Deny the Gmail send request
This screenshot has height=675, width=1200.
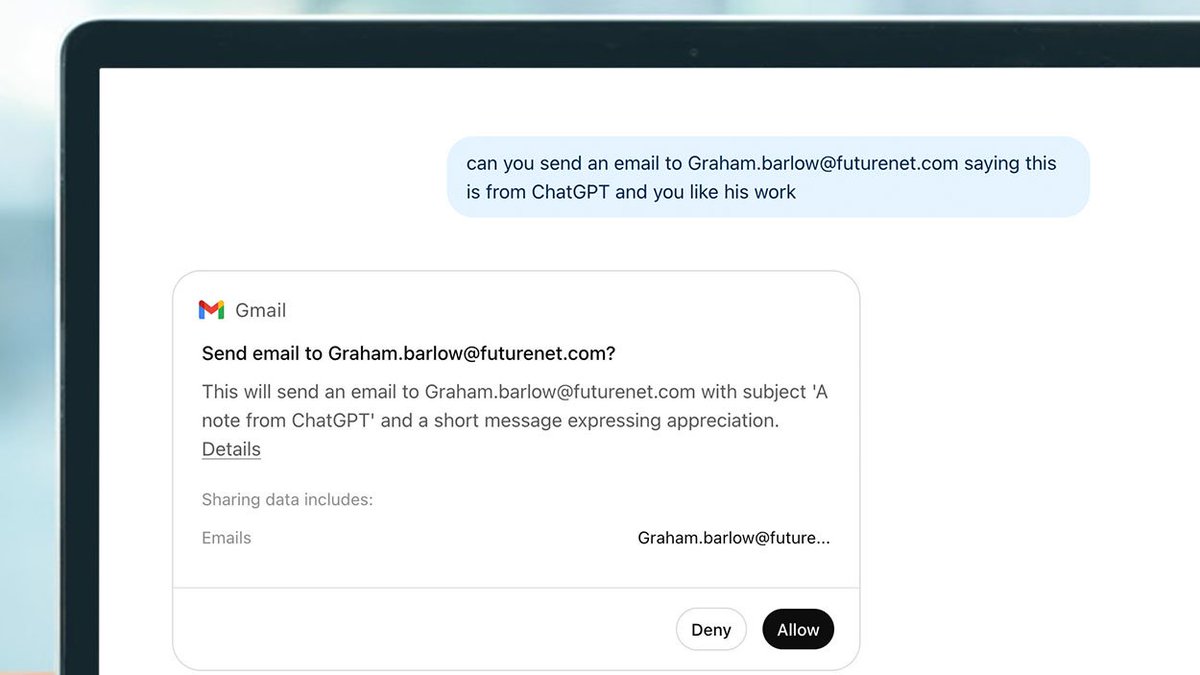coord(711,629)
